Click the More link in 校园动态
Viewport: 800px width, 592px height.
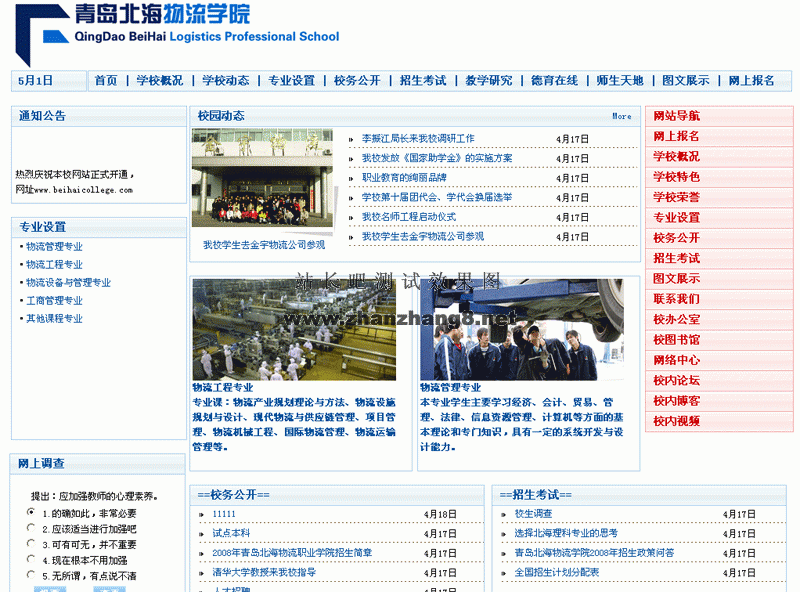tap(620, 117)
